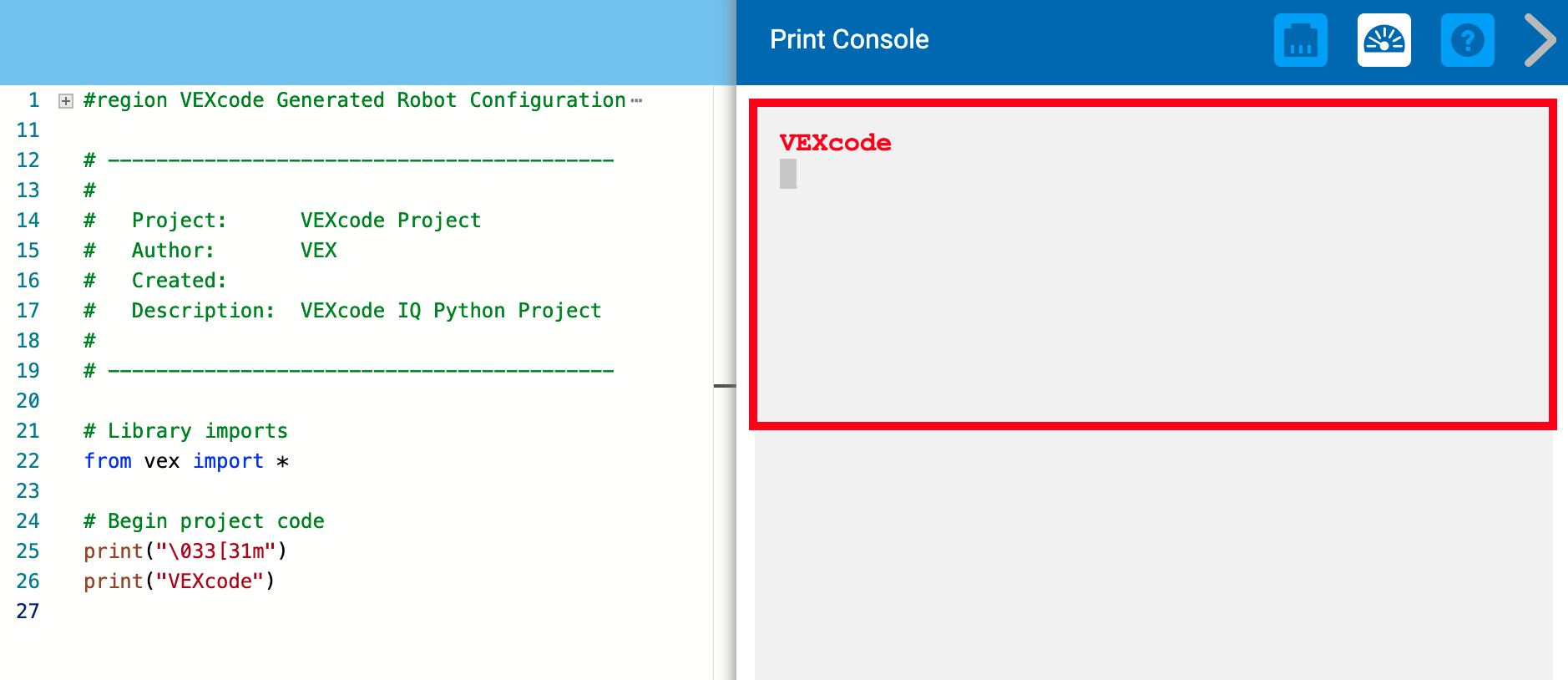Viewport: 1568px width, 680px height.
Task: Select the escape sequence print statement on line 25
Action: (184, 551)
